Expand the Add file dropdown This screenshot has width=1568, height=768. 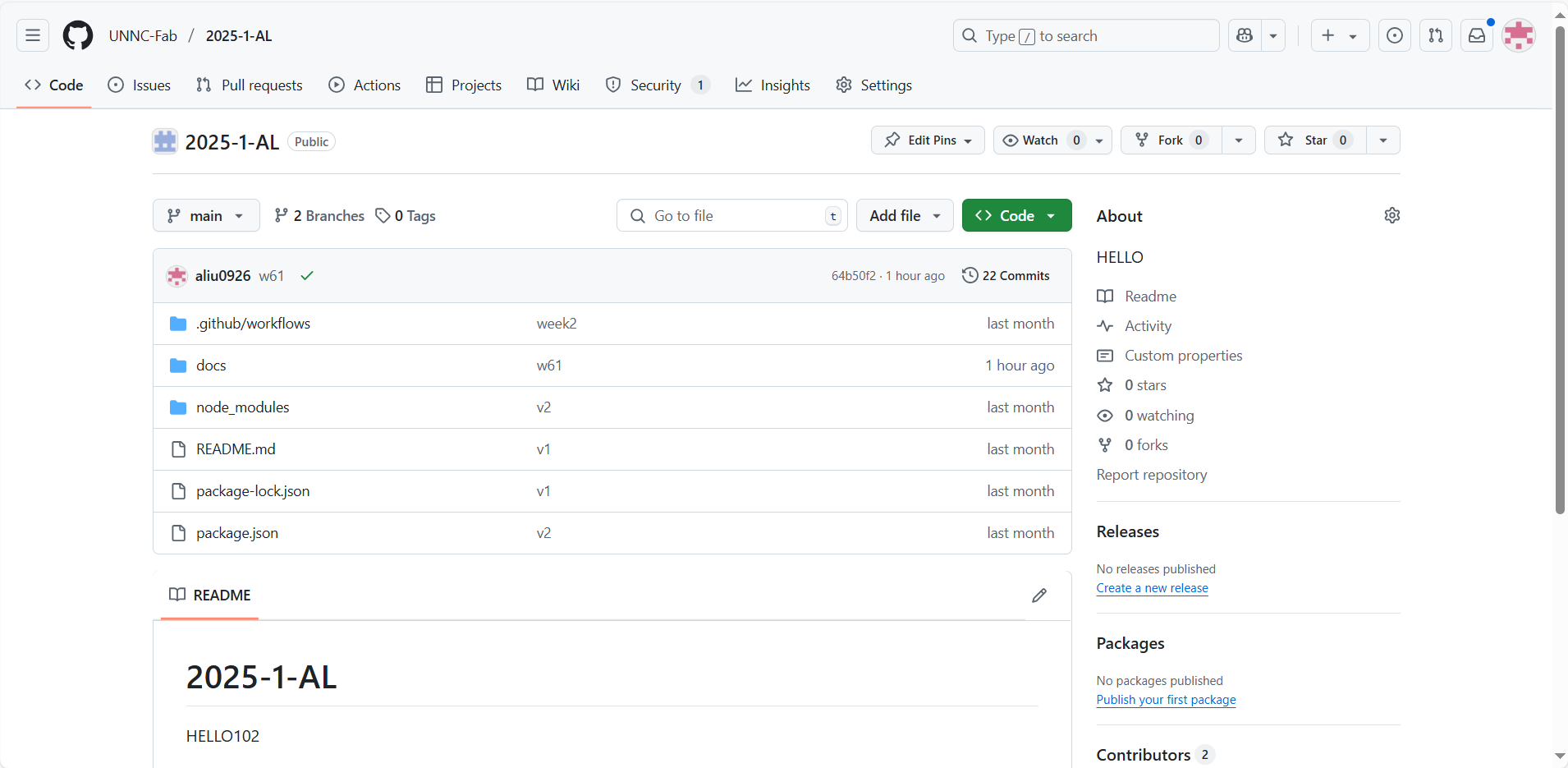tap(904, 215)
